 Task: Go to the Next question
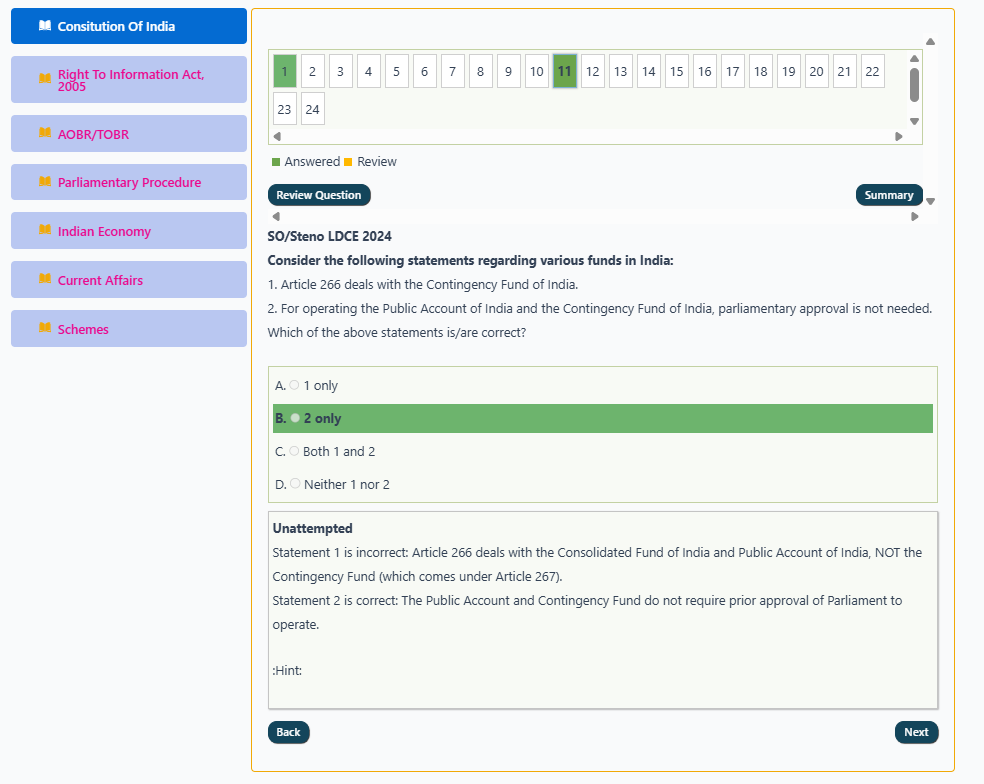[x=916, y=732]
